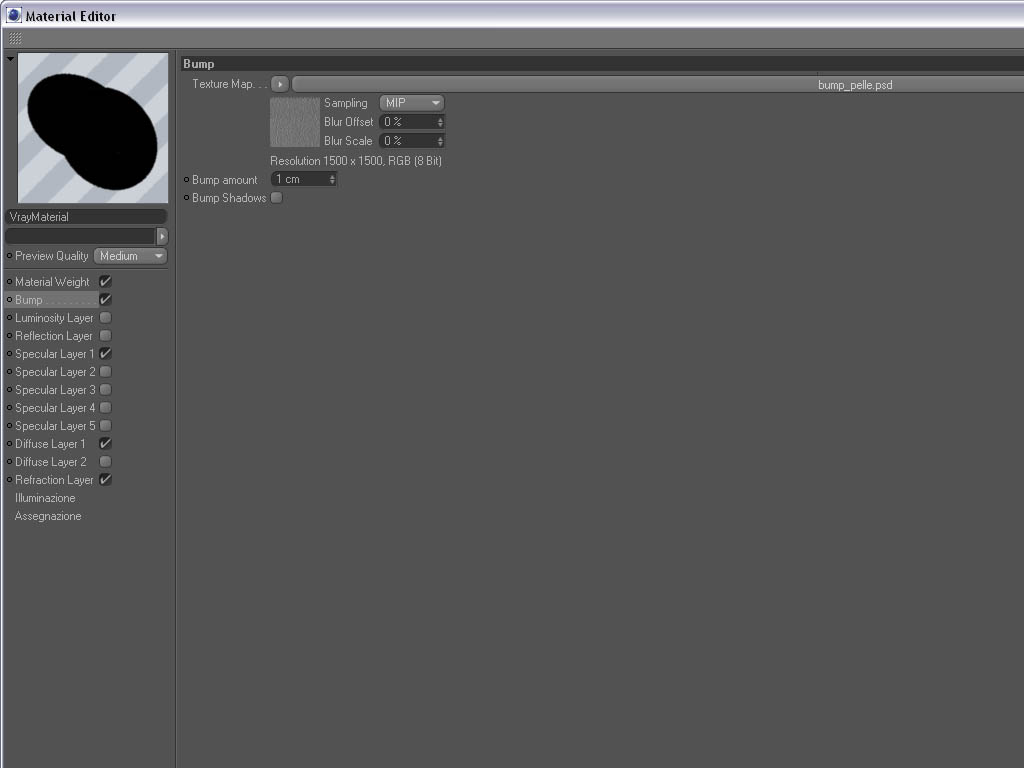Image resolution: width=1024 pixels, height=768 pixels.
Task: Click the bump texture thumbnail preview
Action: coord(295,122)
